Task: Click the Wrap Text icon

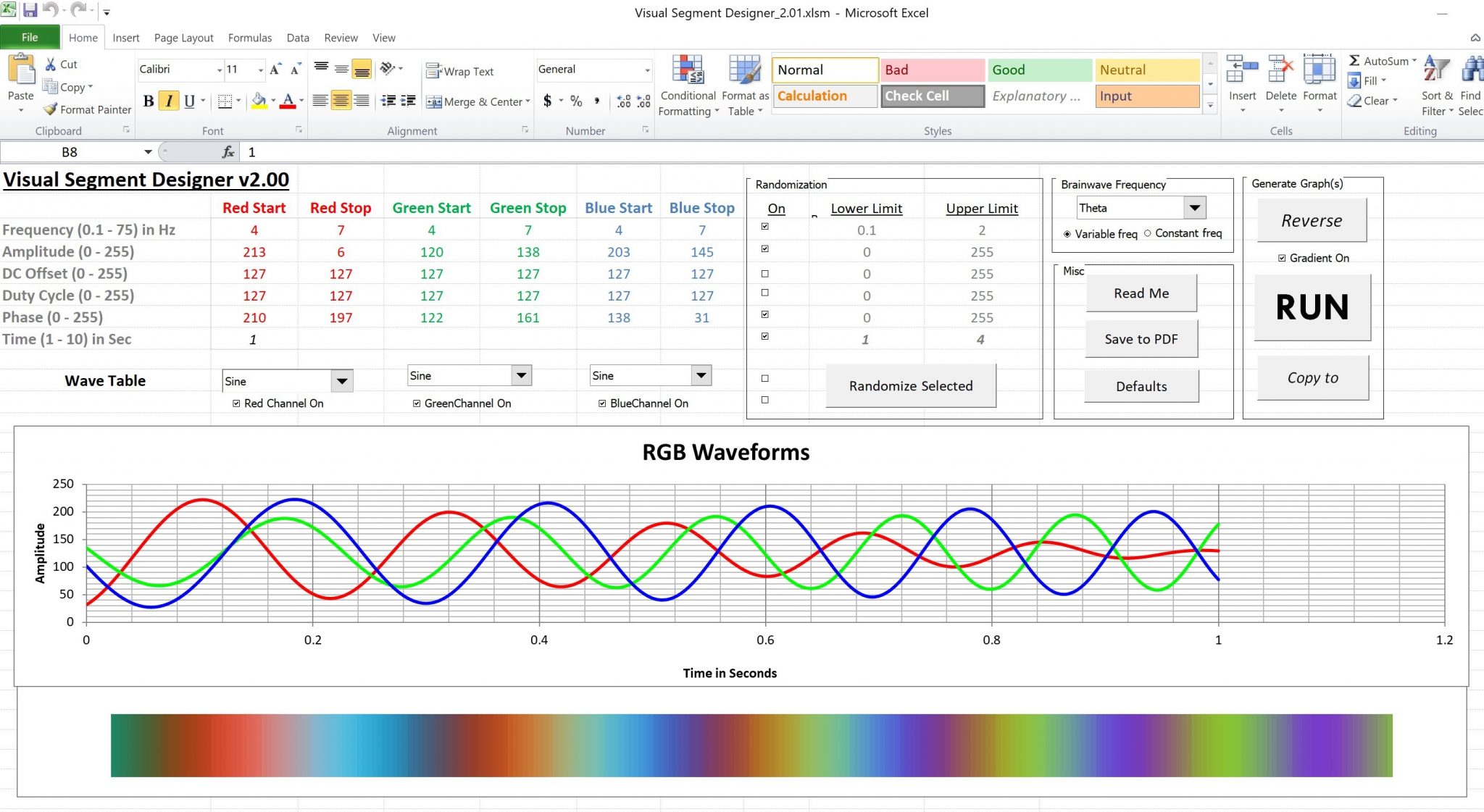Action: click(433, 71)
